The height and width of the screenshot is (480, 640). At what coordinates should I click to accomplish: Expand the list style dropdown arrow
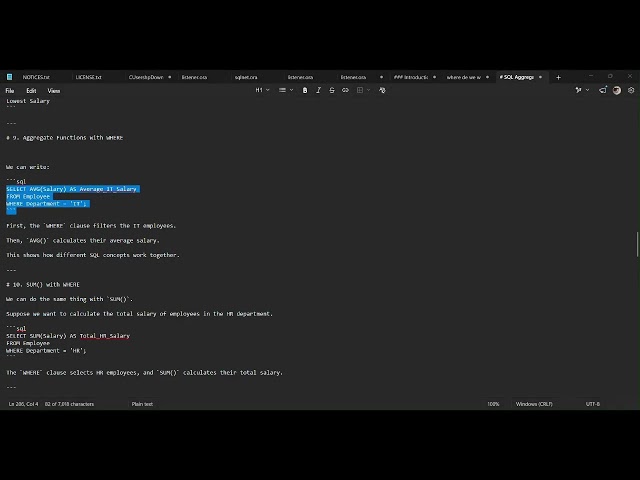click(291, 90)
